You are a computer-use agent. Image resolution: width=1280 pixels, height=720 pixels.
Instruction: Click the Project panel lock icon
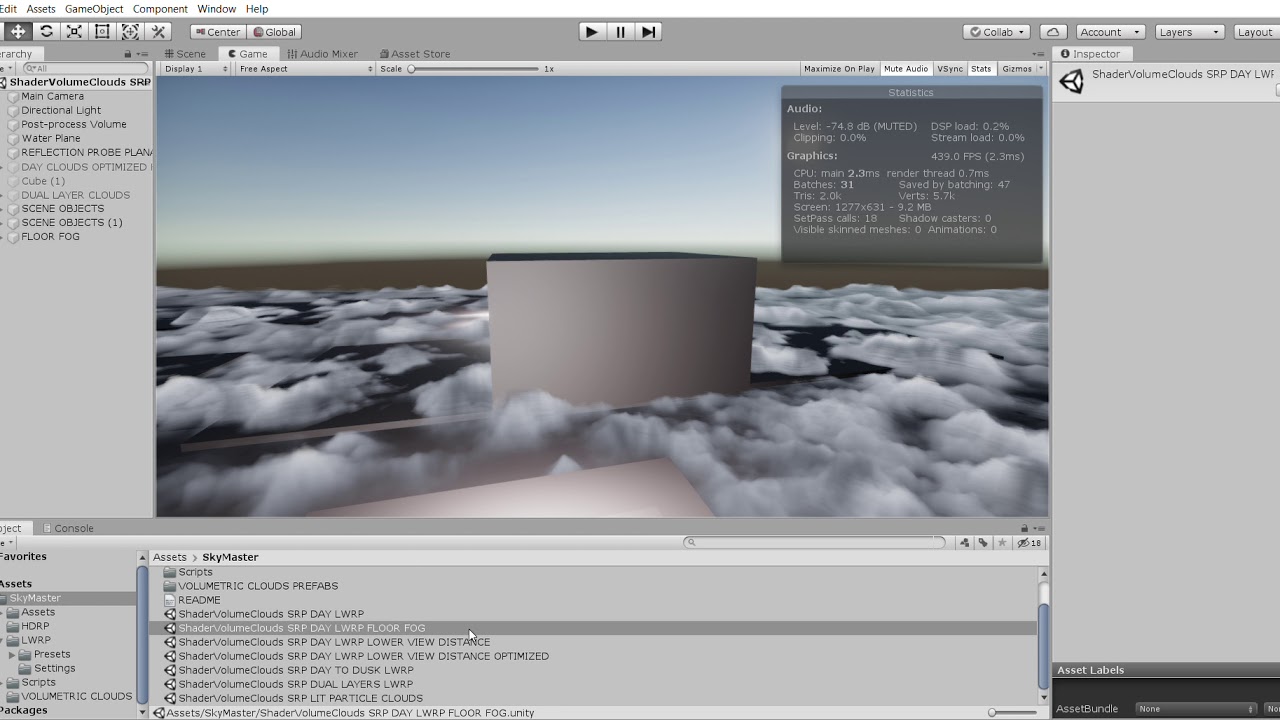pyautogui.click(x=1025, y=528)
